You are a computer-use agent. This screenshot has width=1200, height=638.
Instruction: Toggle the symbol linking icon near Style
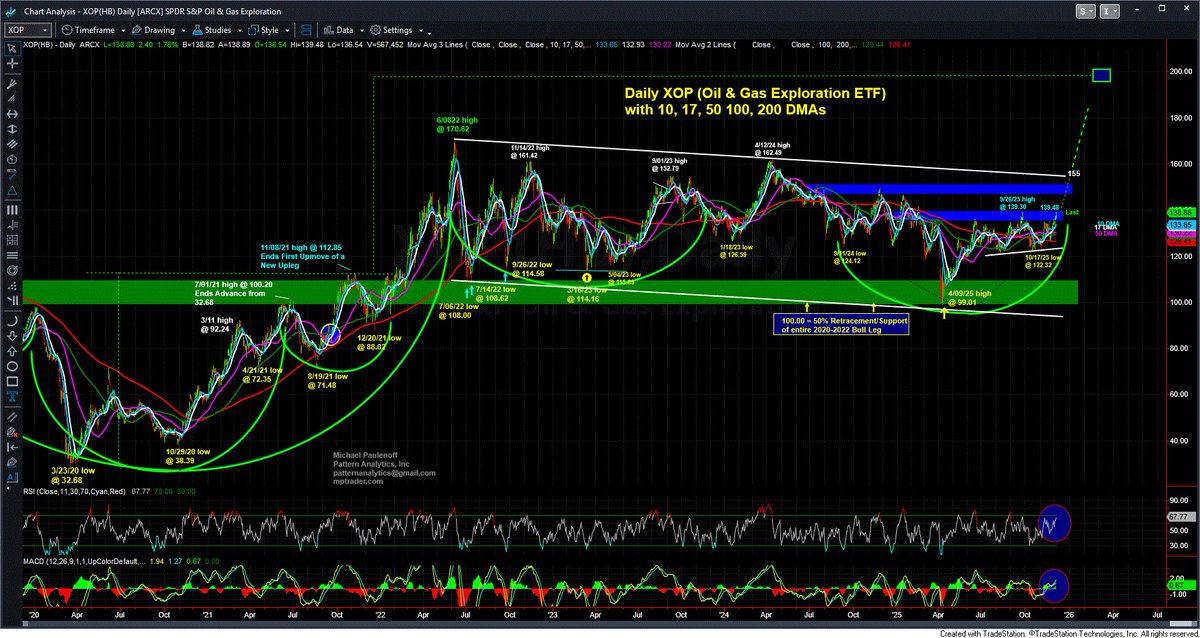(306, 29)
